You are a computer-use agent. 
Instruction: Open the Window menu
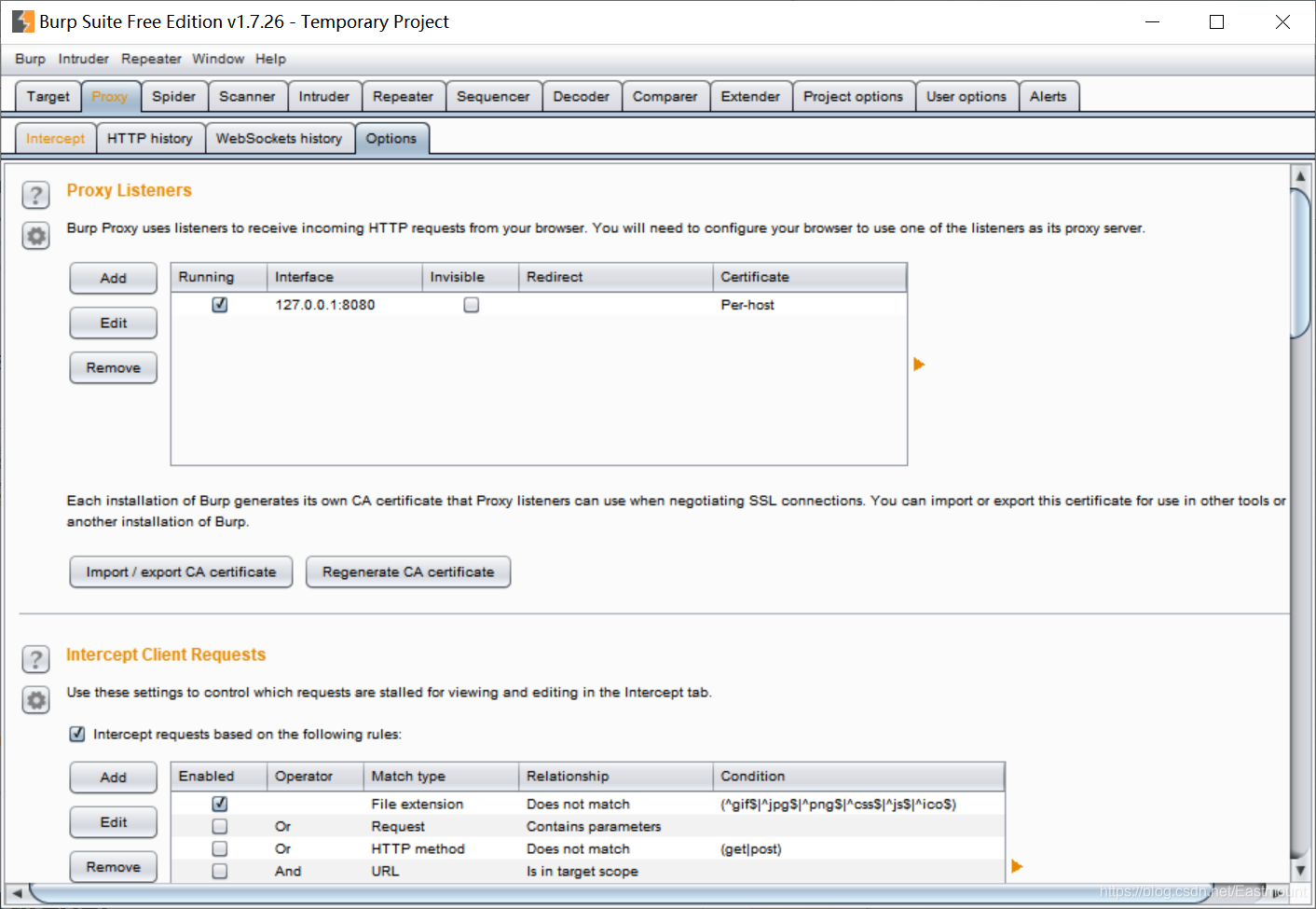coord(218,59)
